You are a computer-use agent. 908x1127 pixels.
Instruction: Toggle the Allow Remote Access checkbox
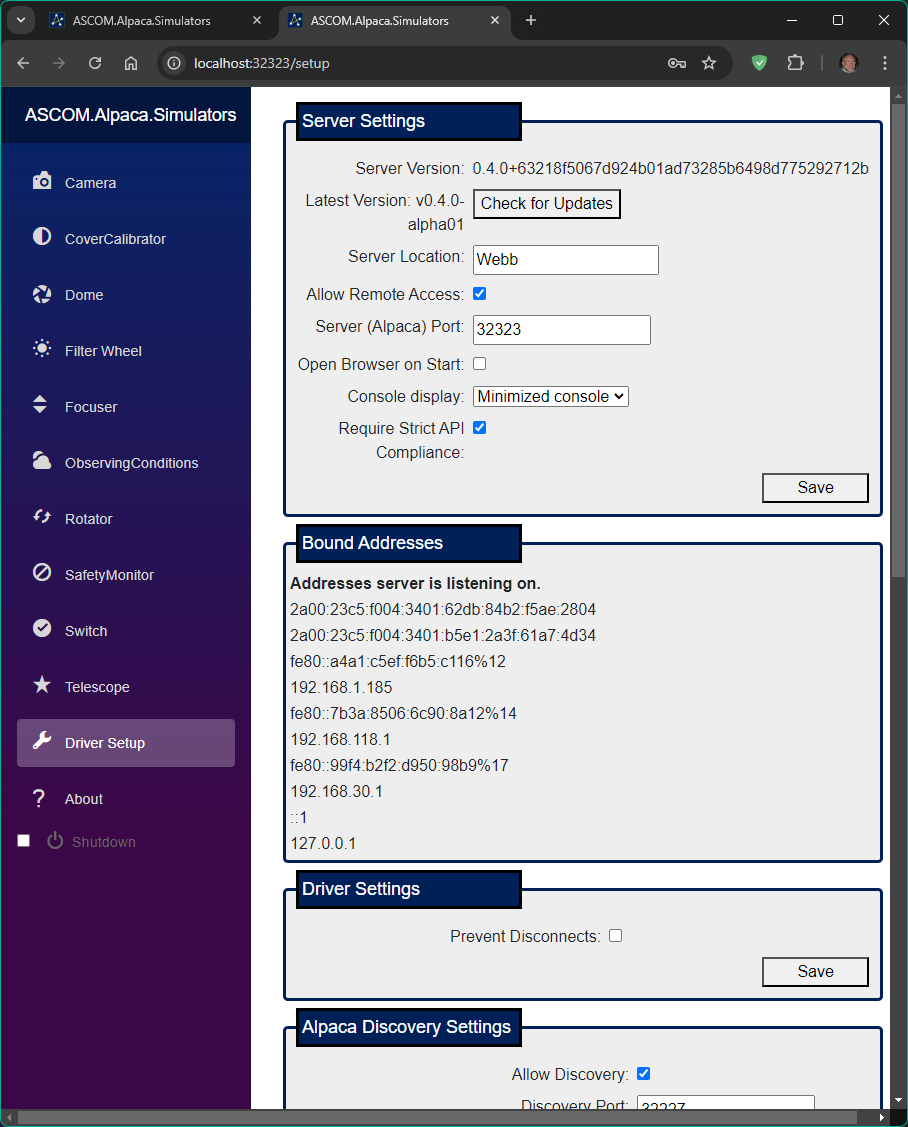pos(479,294)
